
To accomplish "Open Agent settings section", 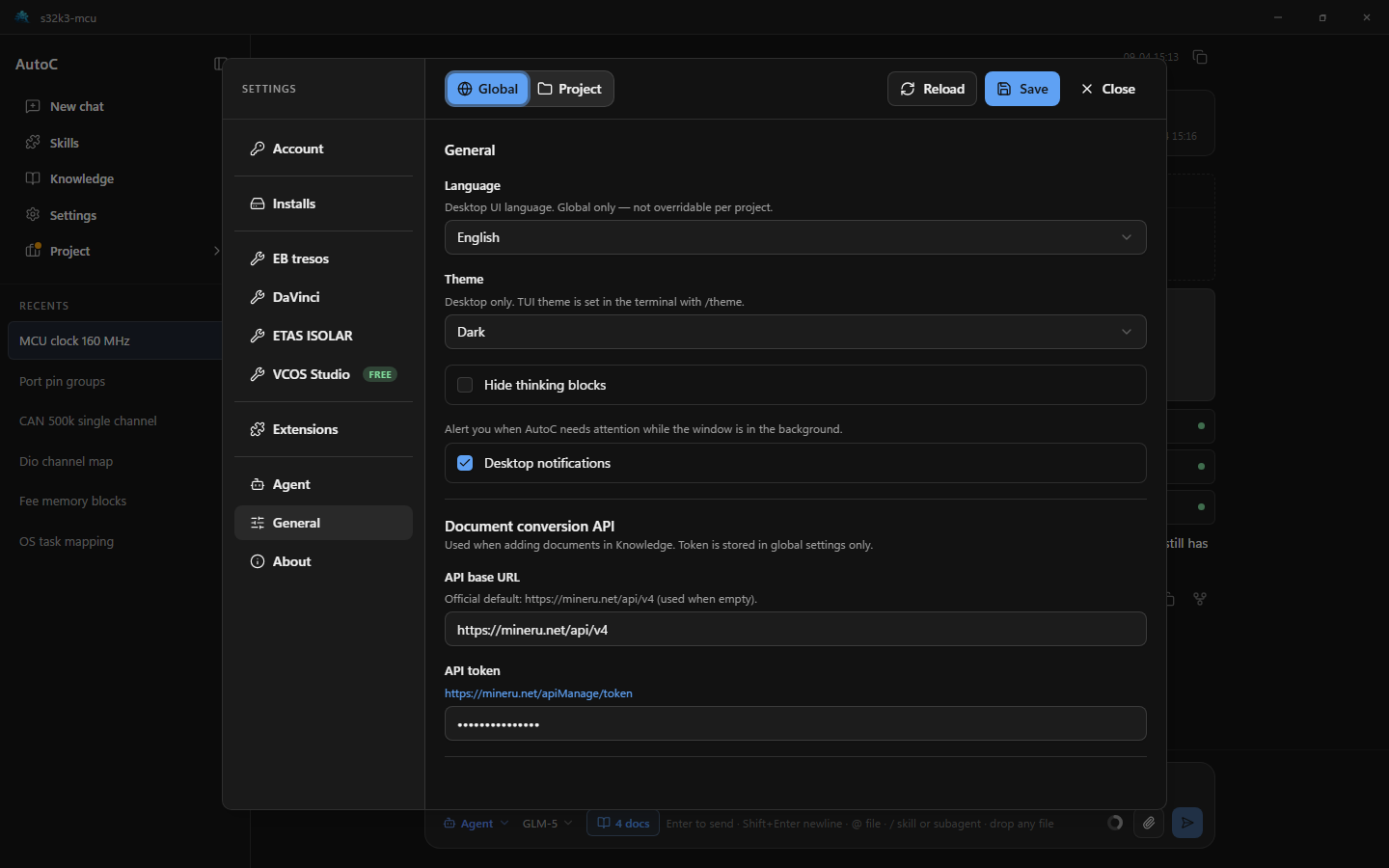I will (323, 484).
